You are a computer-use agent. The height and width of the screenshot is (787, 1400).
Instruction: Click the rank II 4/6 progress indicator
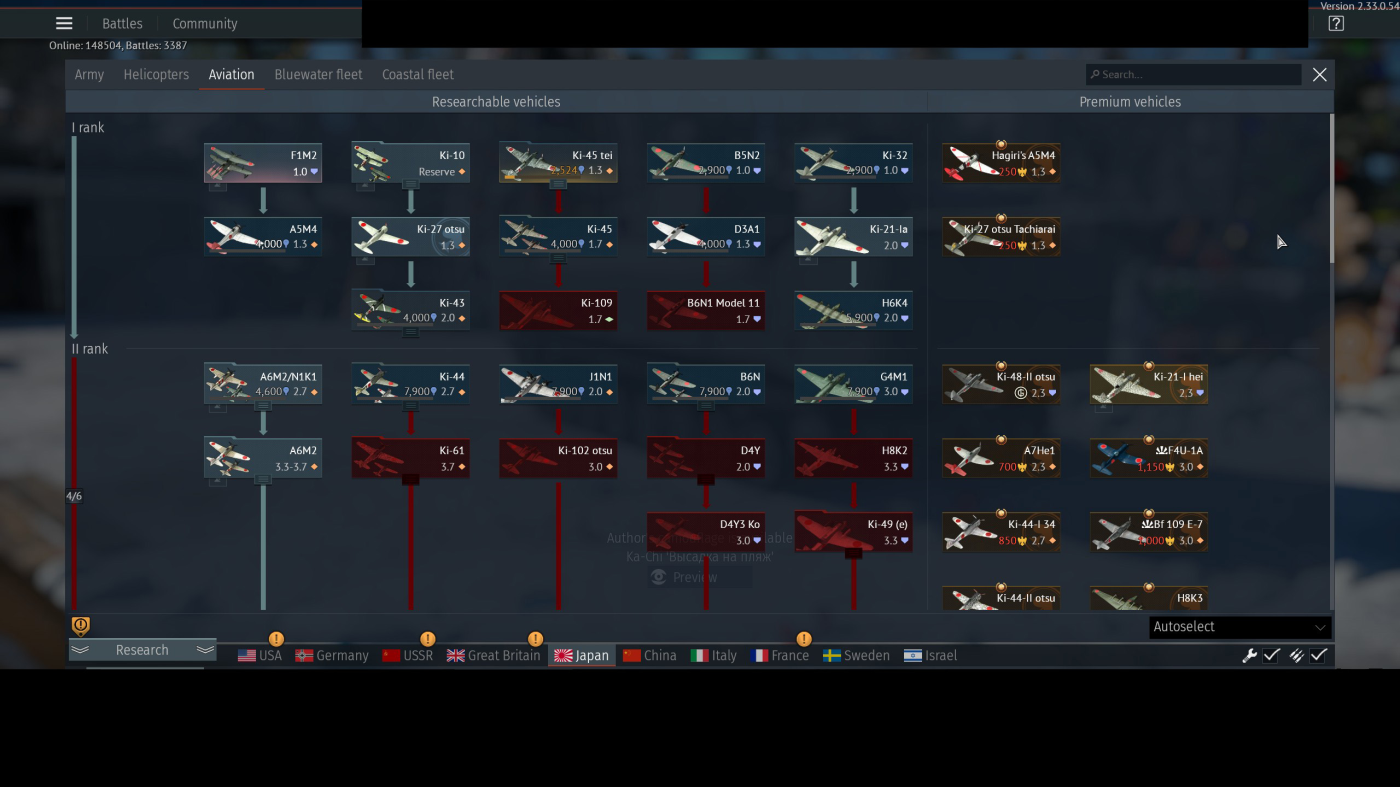click(74, 496)
